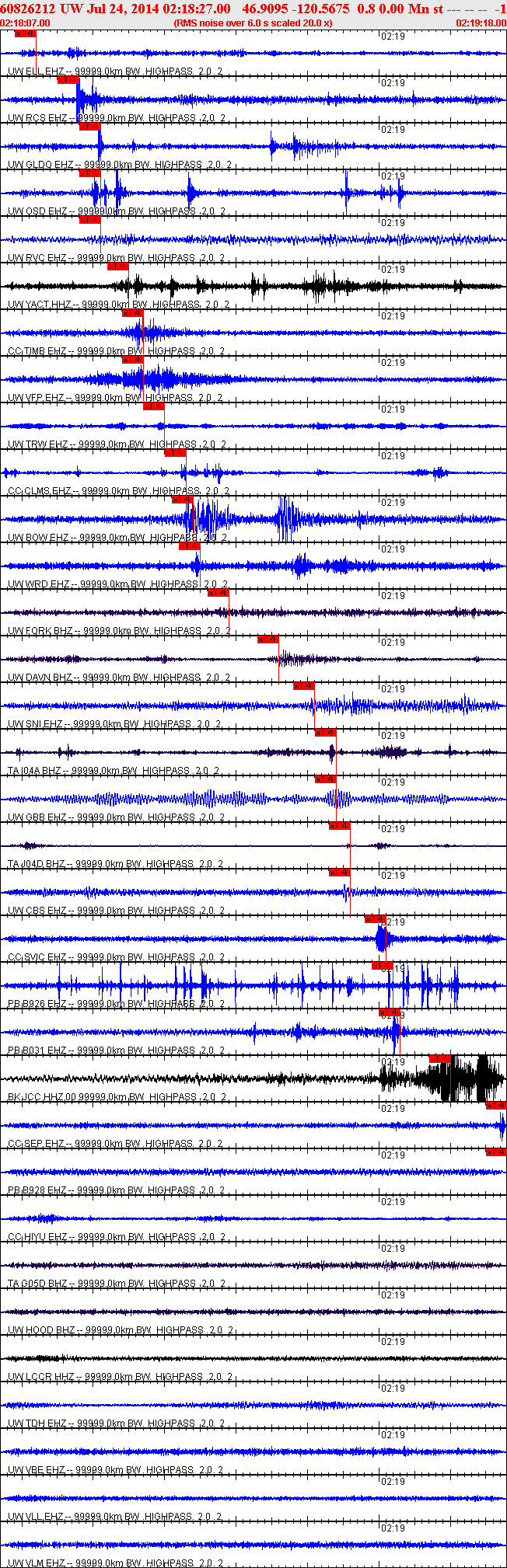Select the red pick marker on the WRD trace
The width and height of the screenshot is (507, 1568).
point(189,546)
